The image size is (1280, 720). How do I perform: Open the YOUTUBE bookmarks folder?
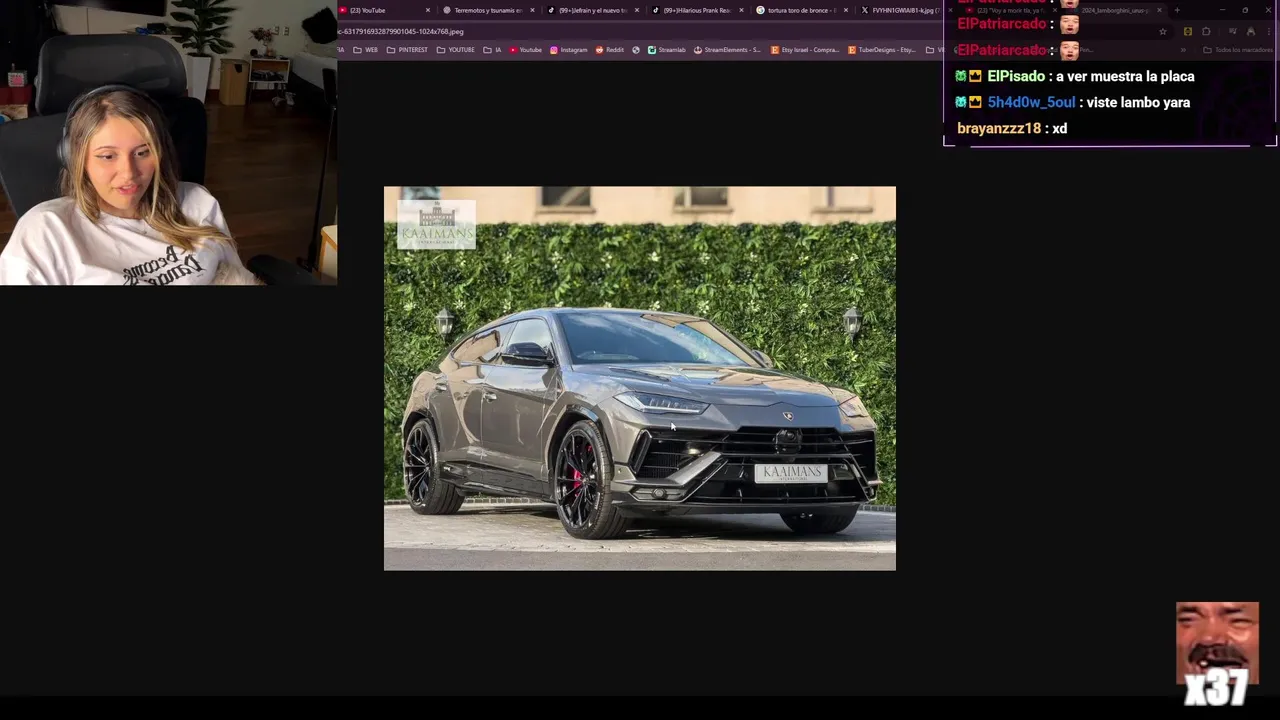point(455,50)
